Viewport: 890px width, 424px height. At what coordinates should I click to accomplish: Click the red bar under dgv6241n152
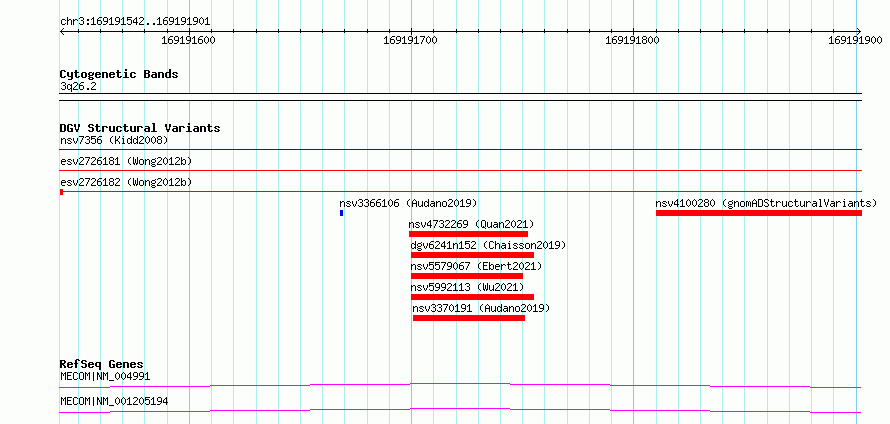pyautogui.click(x=472, y=255)
